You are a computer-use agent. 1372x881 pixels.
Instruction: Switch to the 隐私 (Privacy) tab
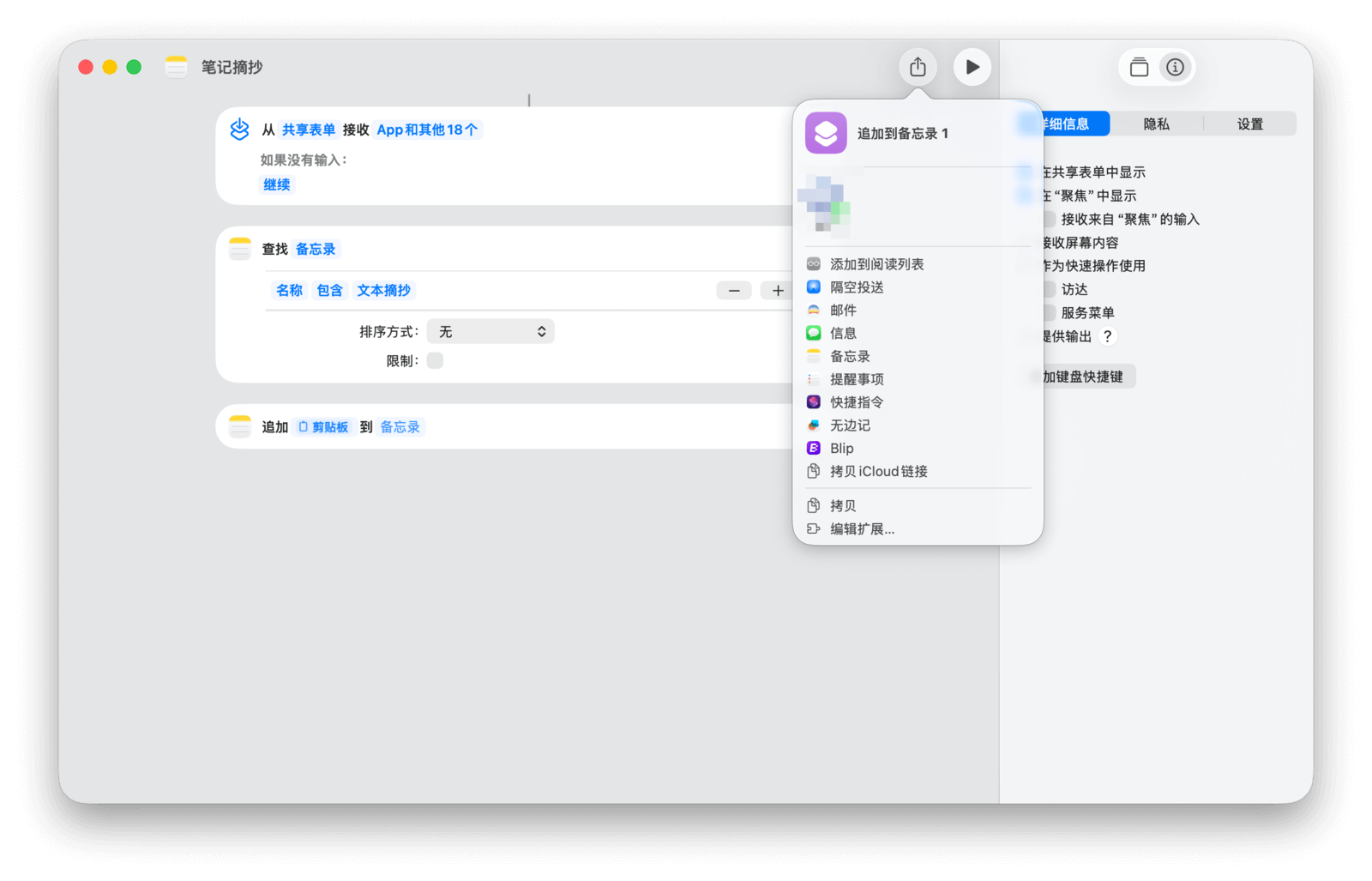pyautogui.click(x=1156, y=124)
